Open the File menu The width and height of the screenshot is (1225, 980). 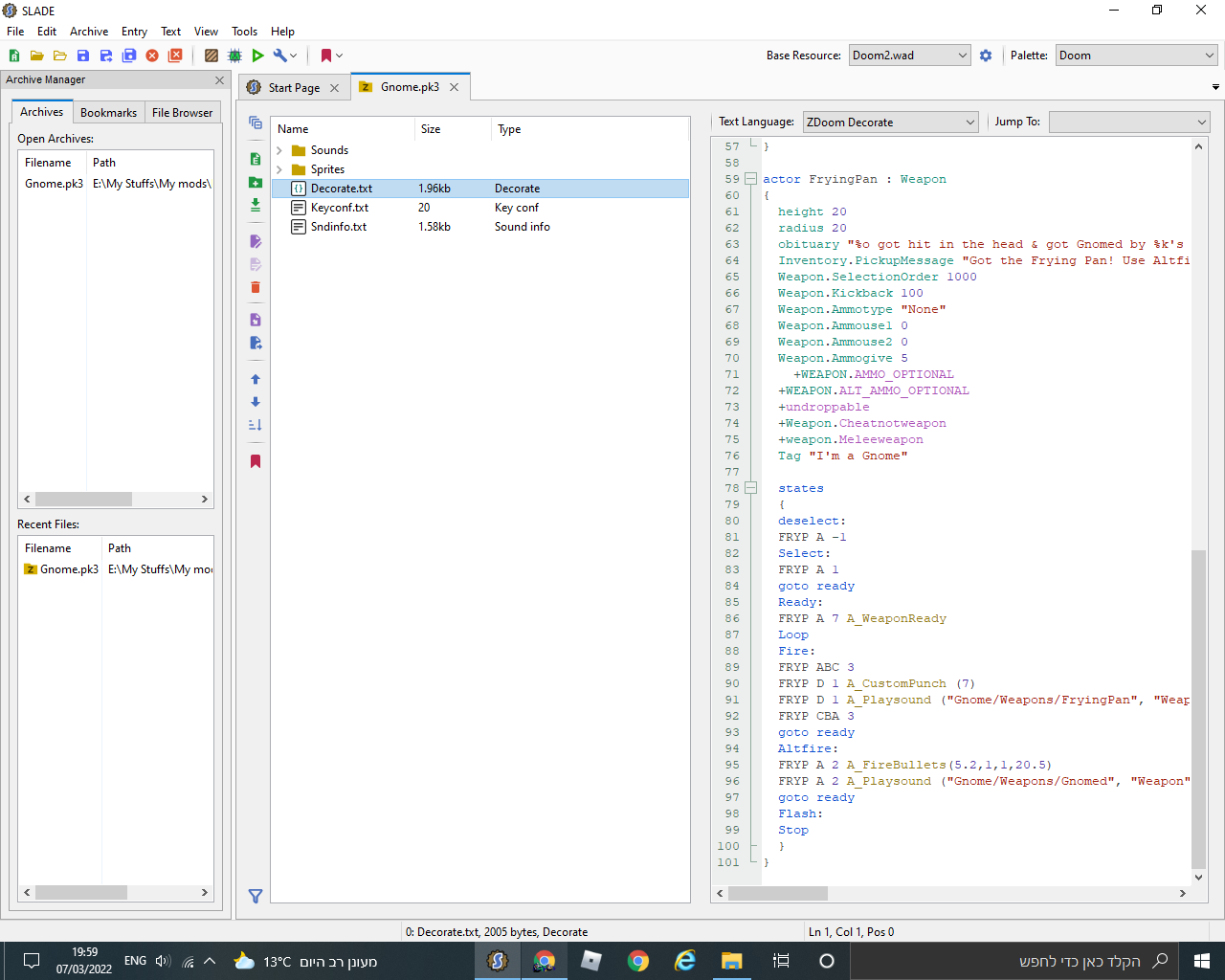15,32
